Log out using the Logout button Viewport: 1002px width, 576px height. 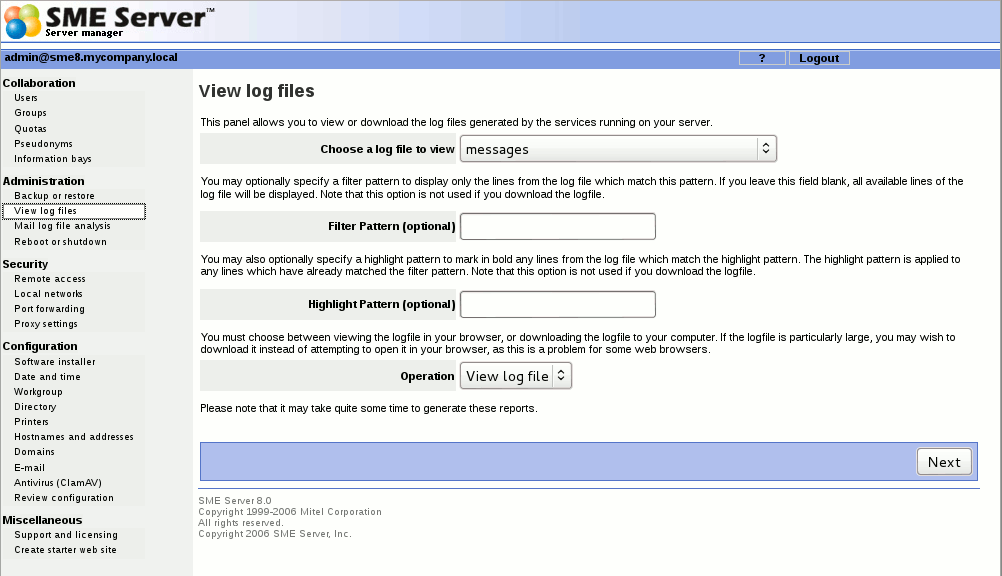coord(819,58)
